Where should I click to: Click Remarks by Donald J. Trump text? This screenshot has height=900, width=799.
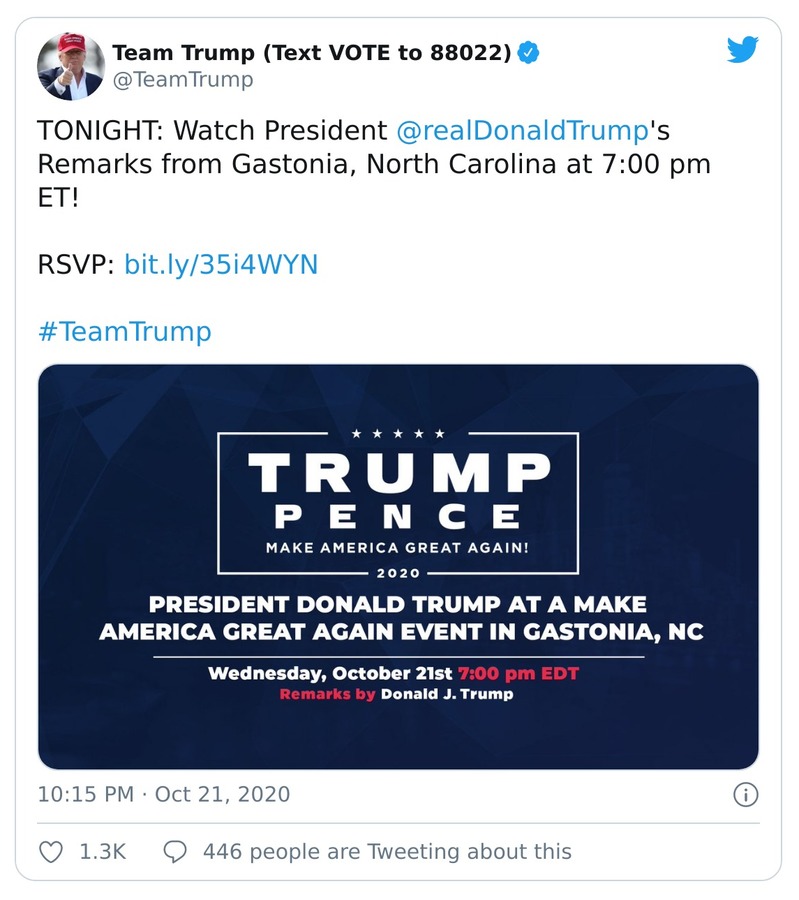[x=396, y=694]
